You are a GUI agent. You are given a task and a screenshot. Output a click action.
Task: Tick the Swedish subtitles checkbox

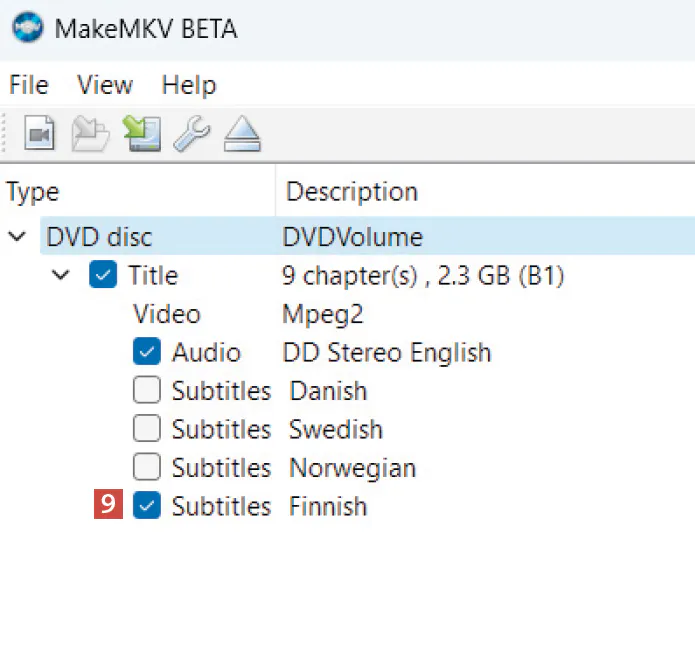tap(146, 429)
